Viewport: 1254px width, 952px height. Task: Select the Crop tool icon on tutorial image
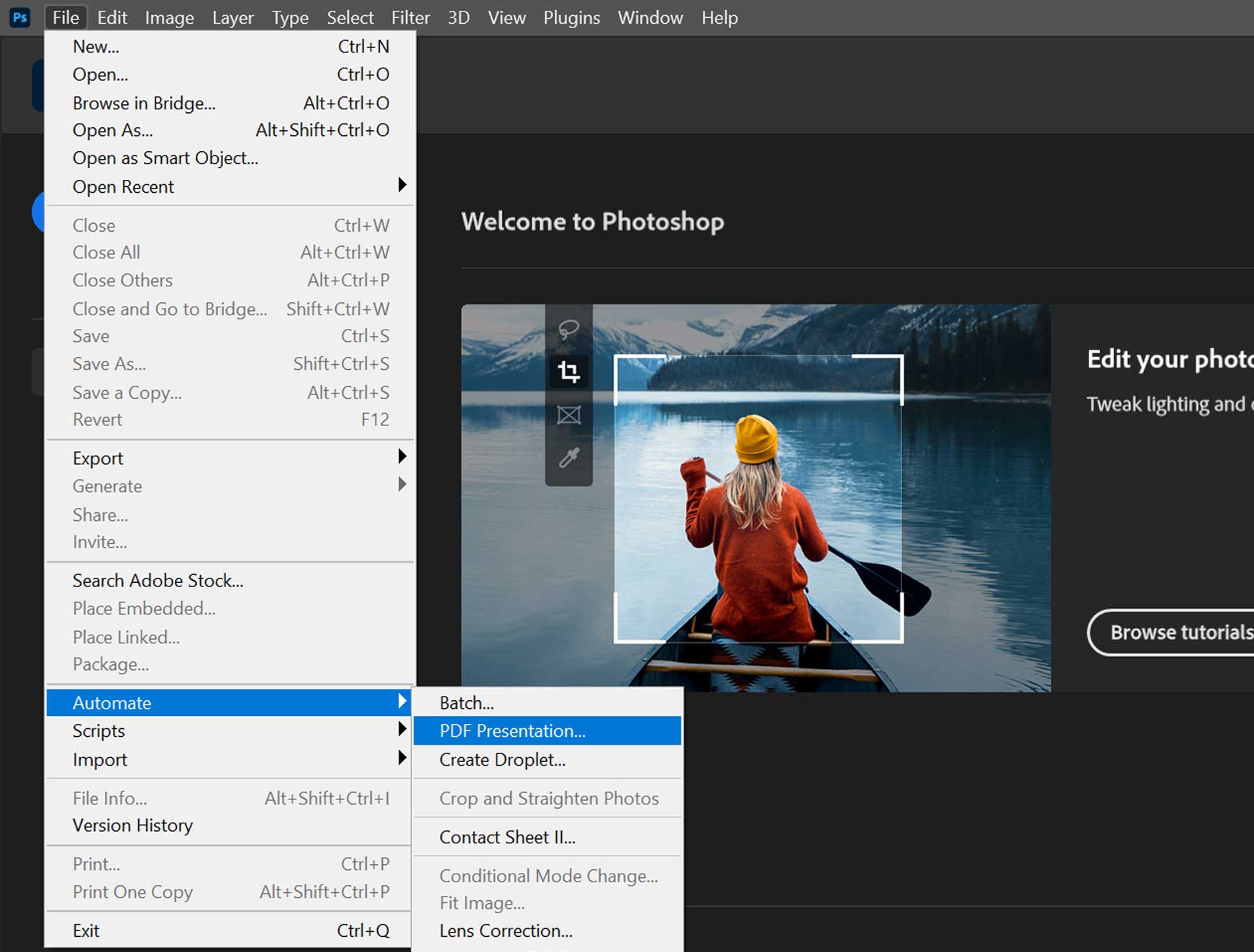click(x=568, y=371)
